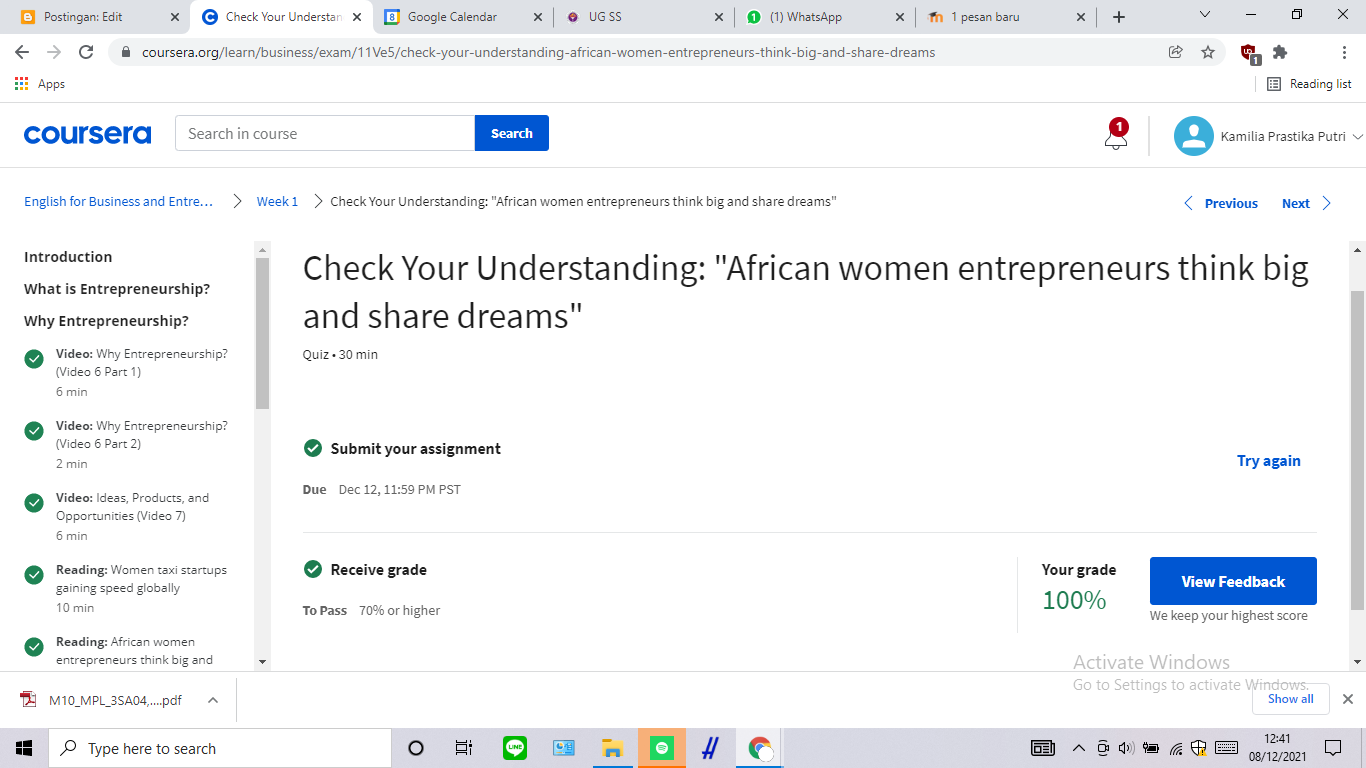This screenshot has width=1366, height=768.
Task: Click the site lock icon in address bar
Action: (x=126, y=52)
